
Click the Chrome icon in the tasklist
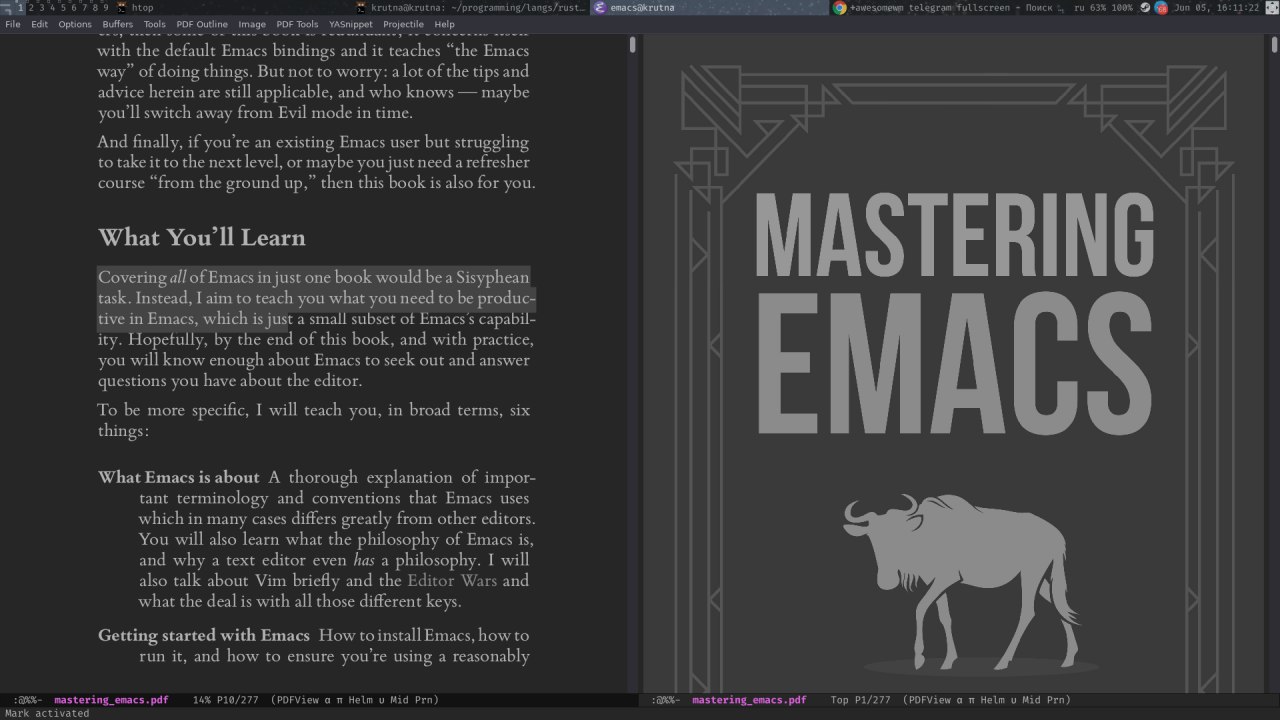[x=840, y=7]
